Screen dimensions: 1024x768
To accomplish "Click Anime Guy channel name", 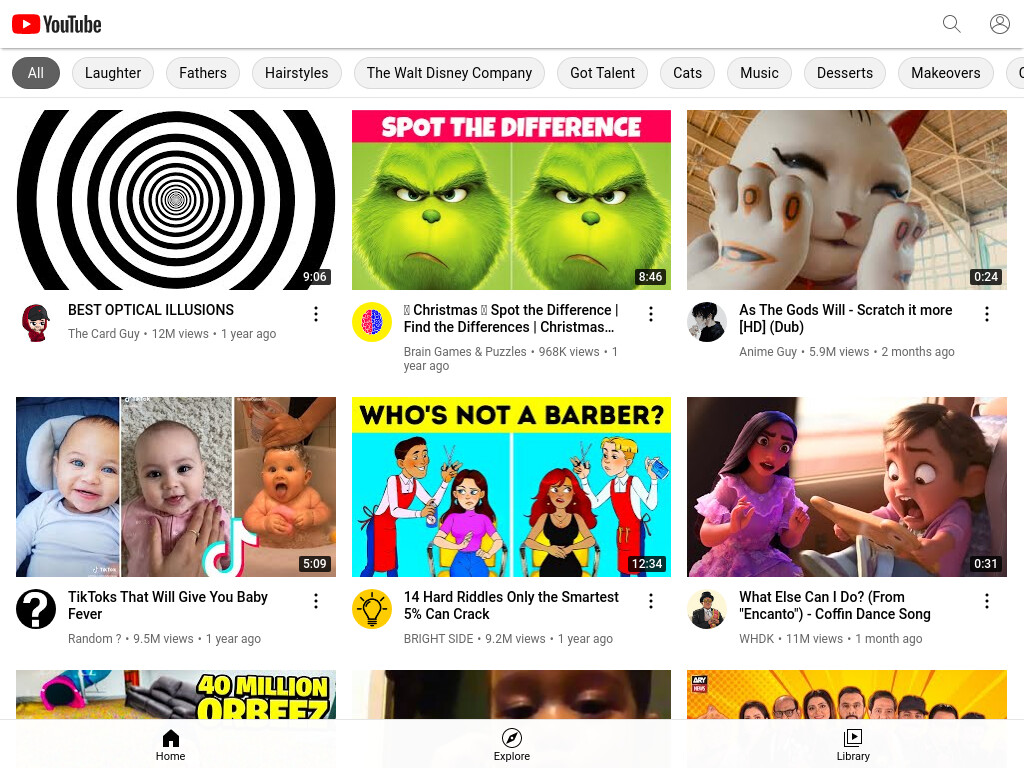I will (768, 352).
